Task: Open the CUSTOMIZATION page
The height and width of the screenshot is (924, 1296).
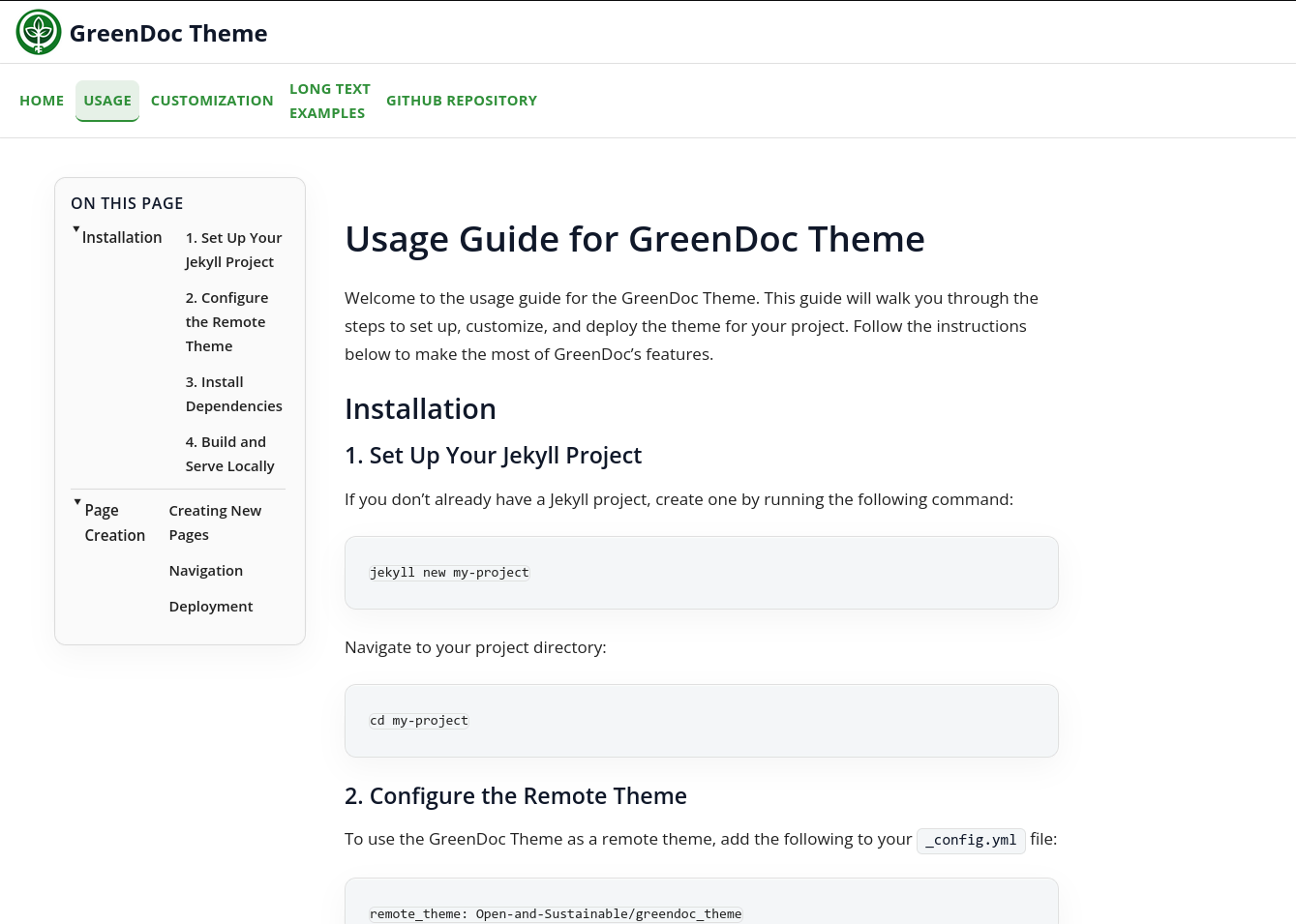Action: 212,101
